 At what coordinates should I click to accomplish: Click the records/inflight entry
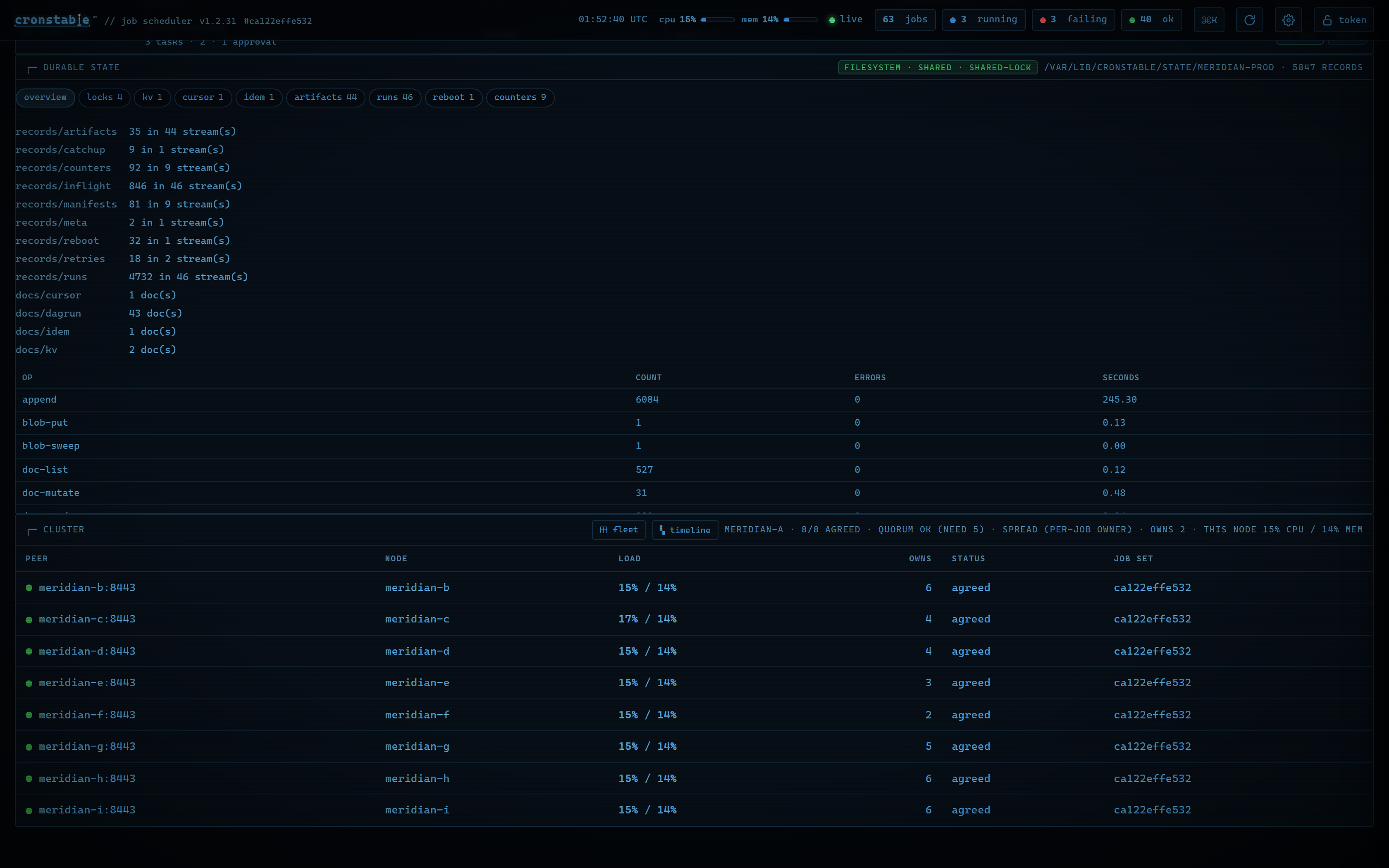pyautogui.click(x=63, y=186)
